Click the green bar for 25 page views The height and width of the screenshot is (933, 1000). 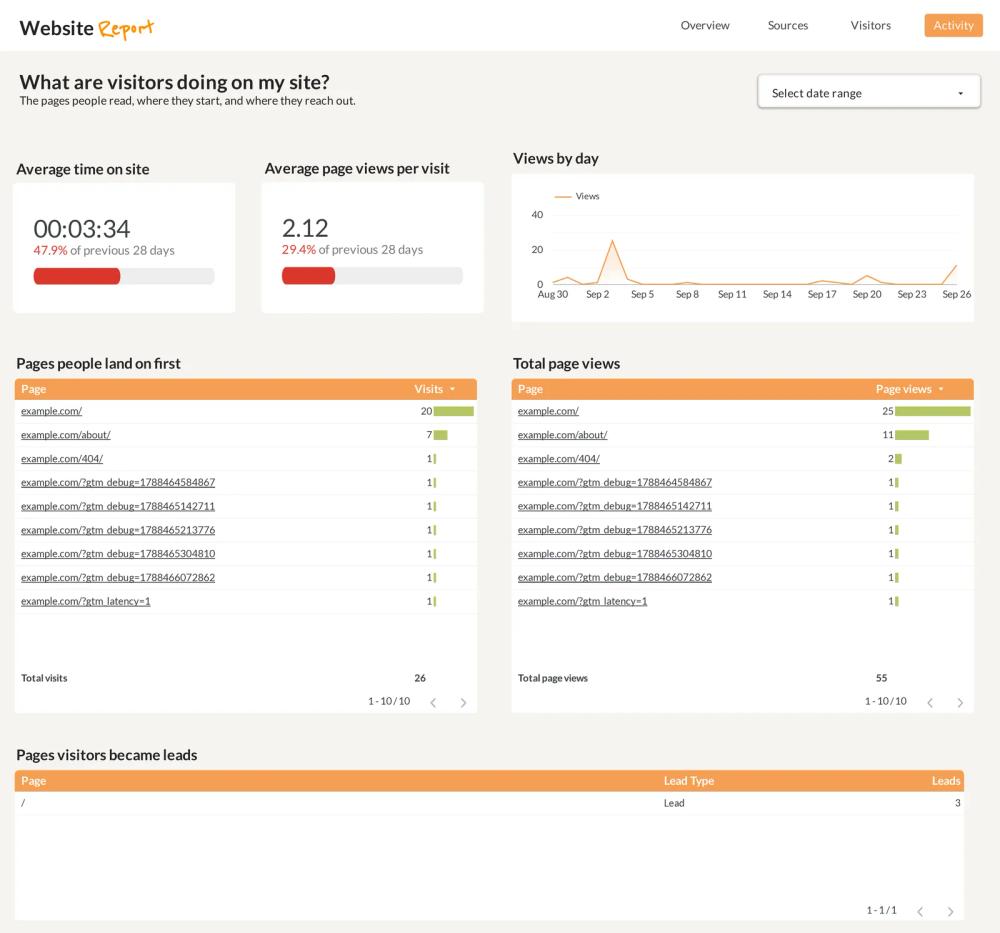[x=932, y=411]
